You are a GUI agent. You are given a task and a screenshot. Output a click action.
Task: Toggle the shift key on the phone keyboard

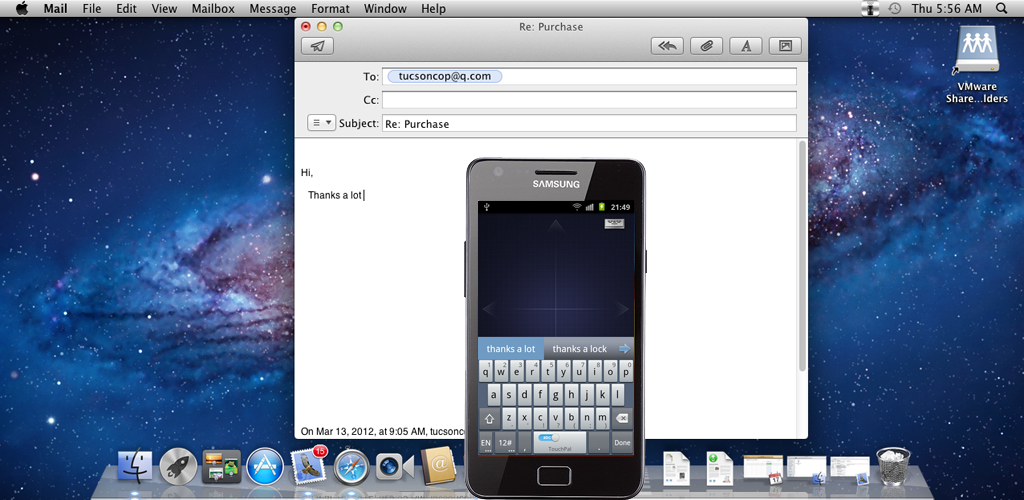pyautogui.click(x=489, y=418)
